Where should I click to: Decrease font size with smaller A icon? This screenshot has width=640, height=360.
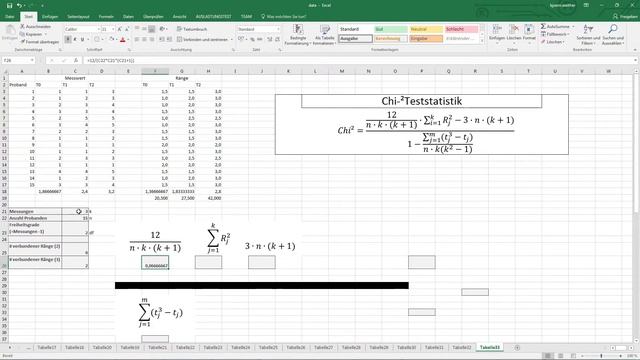pyautogui.click(x=127, y=29)
